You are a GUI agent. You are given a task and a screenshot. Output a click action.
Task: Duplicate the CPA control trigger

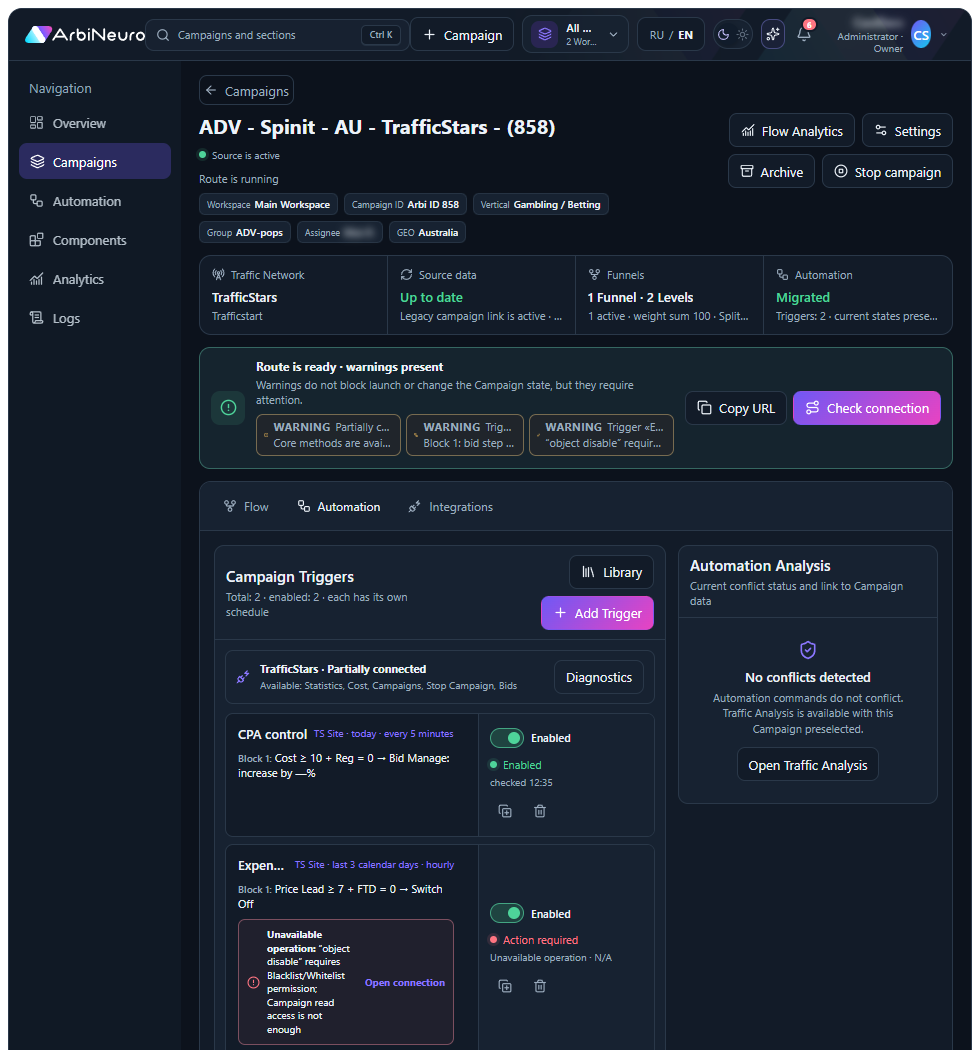pos(505,811)
